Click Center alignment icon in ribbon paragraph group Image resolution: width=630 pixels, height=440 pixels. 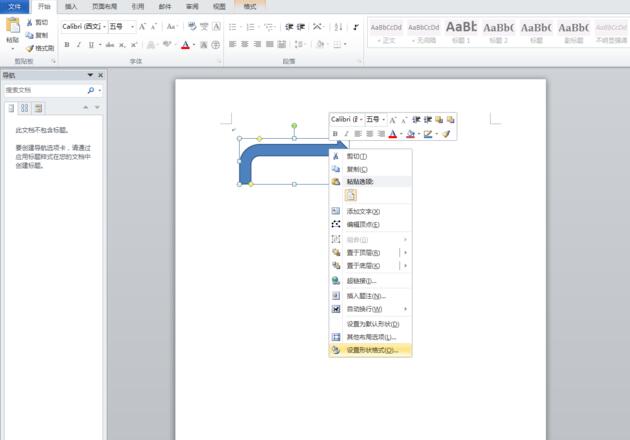point(244,44)
